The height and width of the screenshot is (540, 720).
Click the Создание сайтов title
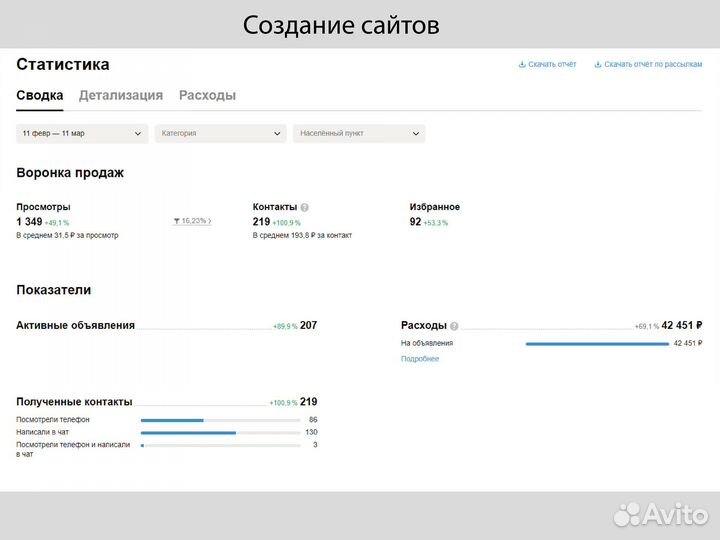tap(341, 25)
